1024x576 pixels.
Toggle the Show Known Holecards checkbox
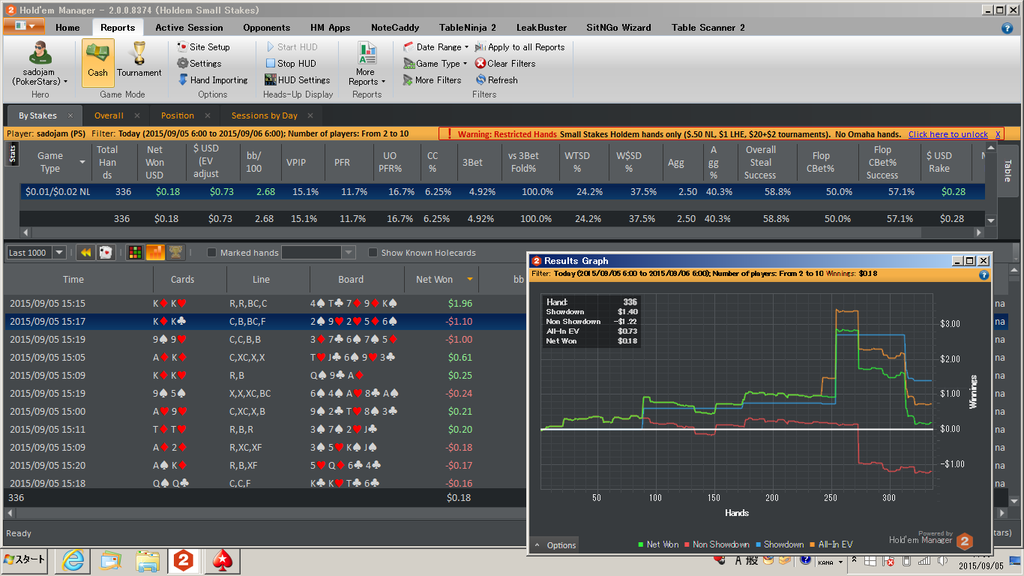(x=373, y=253)
